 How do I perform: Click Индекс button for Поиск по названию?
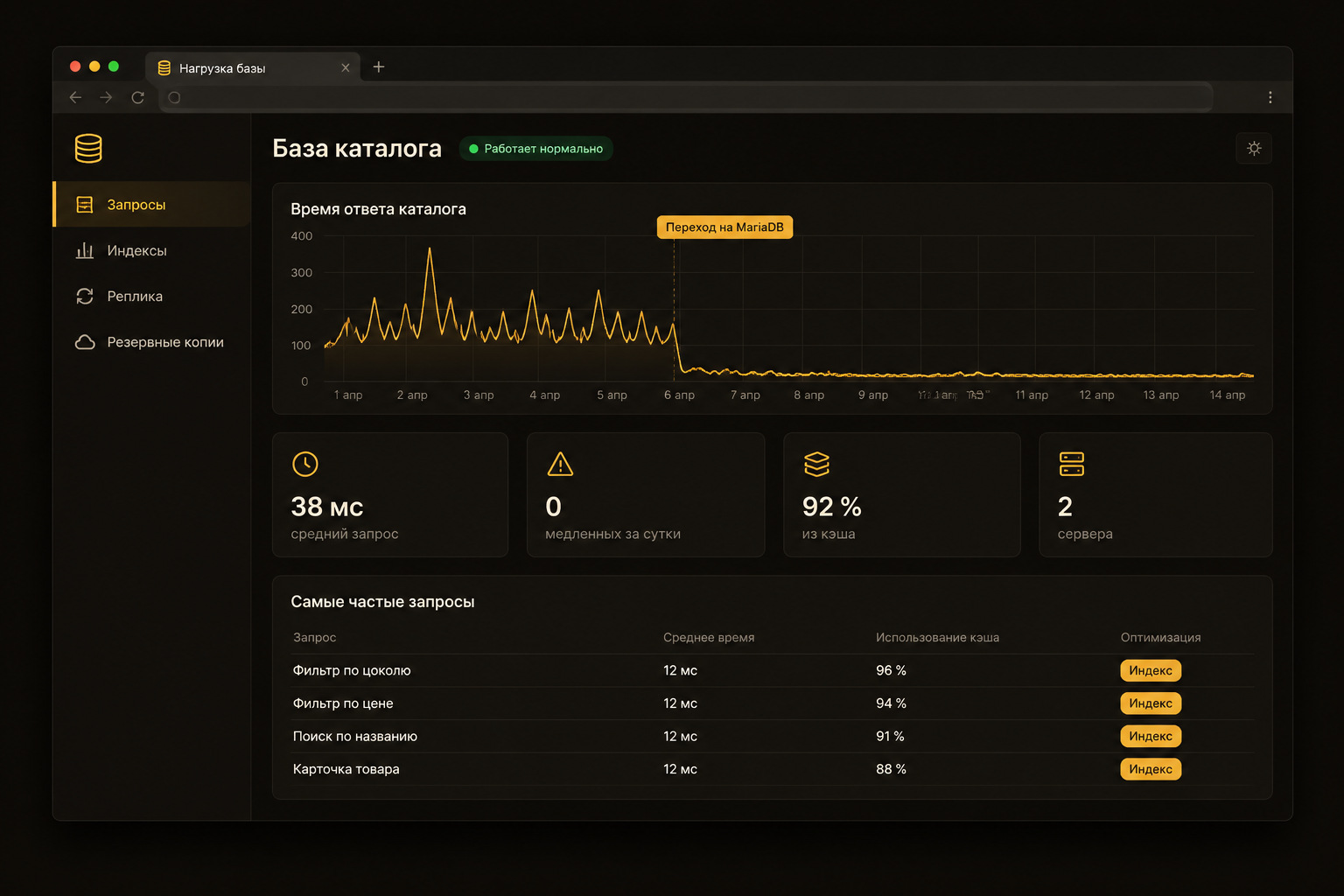[x=1151, y=737]
